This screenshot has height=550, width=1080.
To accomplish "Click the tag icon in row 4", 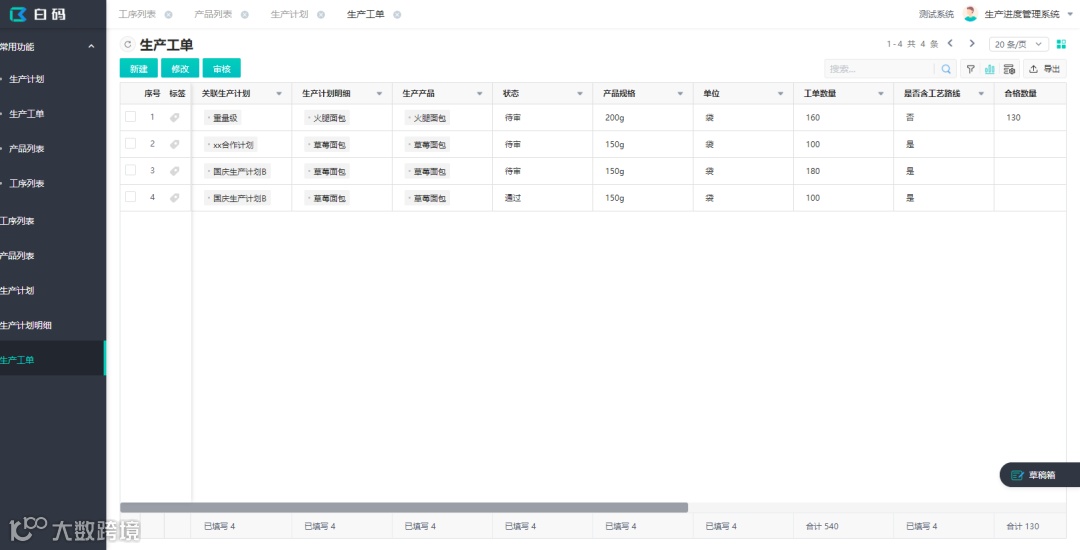I will click(x=175, y=198).
